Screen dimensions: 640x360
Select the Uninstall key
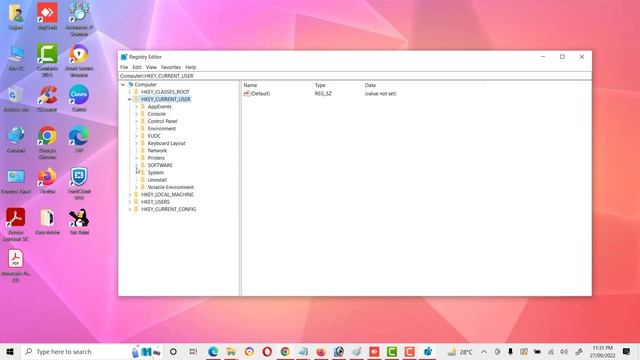(157, 180)
